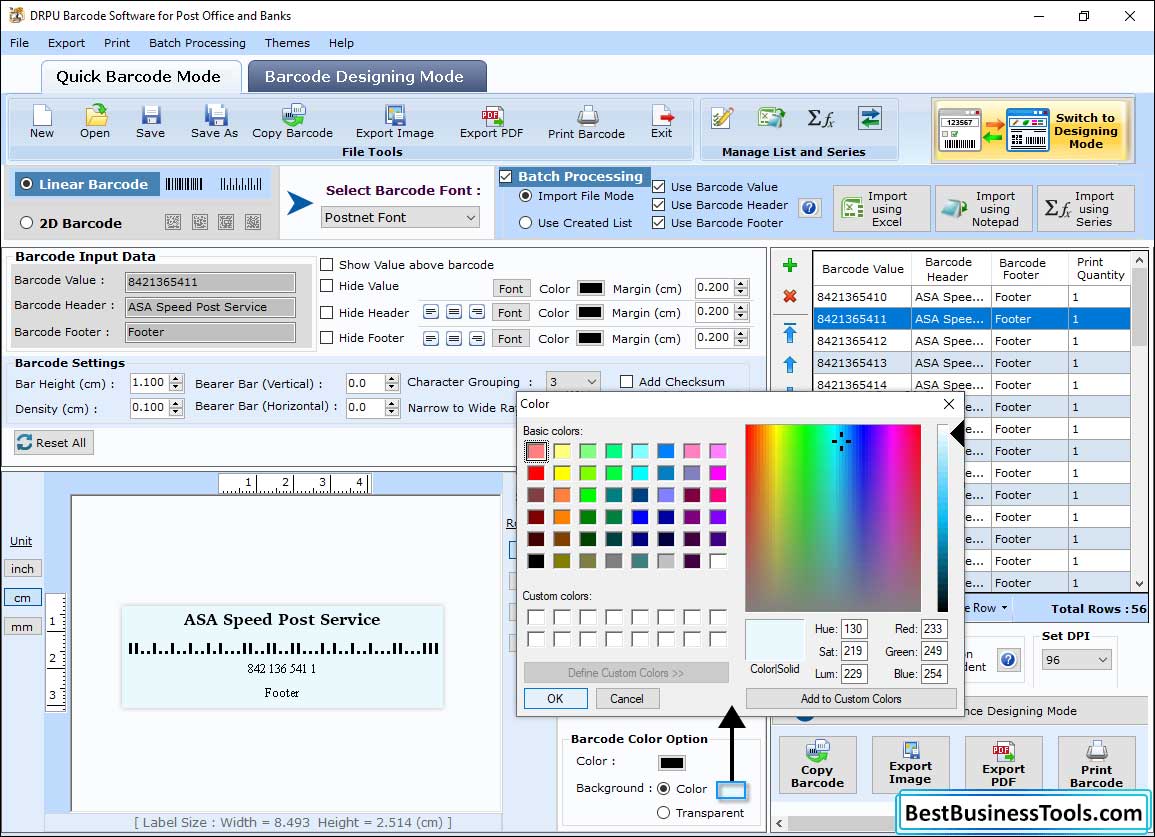The height and width of the screenshot is (837, 1155).
Task: Click Import using Excel
Action: tap(882, 209)
